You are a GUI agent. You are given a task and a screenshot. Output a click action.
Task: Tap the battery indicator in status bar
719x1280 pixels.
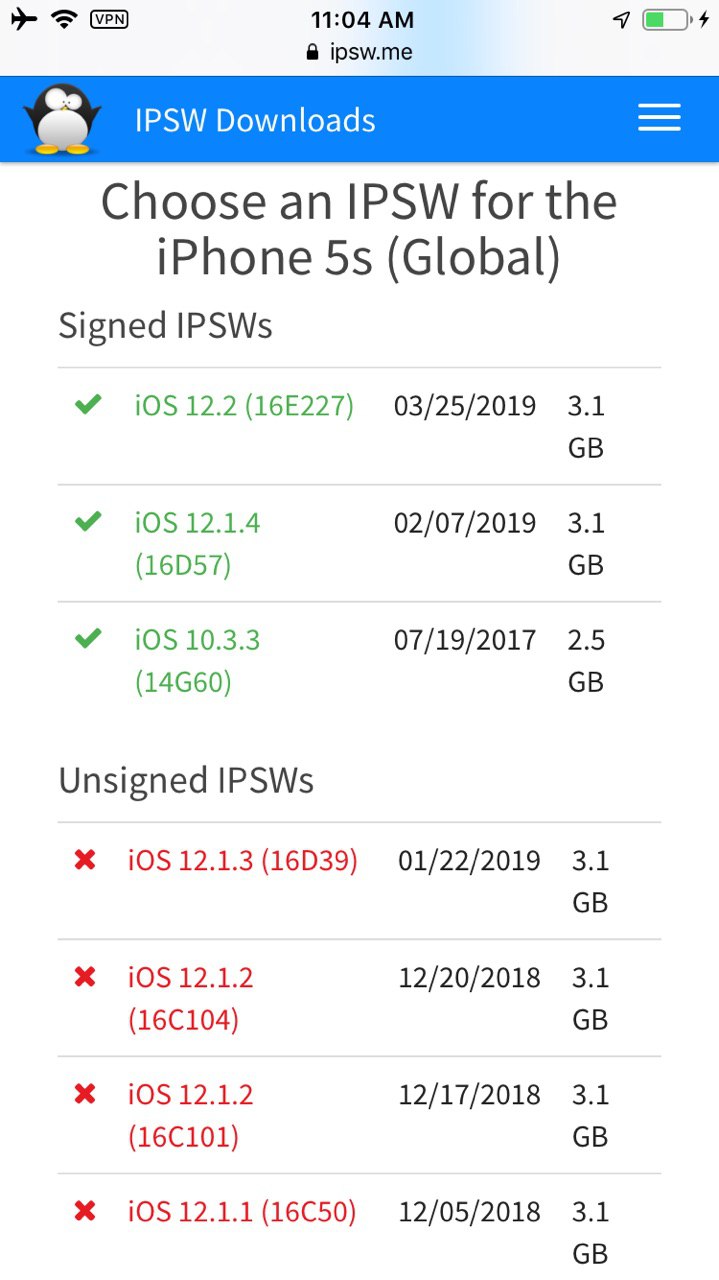coord(667,19)
